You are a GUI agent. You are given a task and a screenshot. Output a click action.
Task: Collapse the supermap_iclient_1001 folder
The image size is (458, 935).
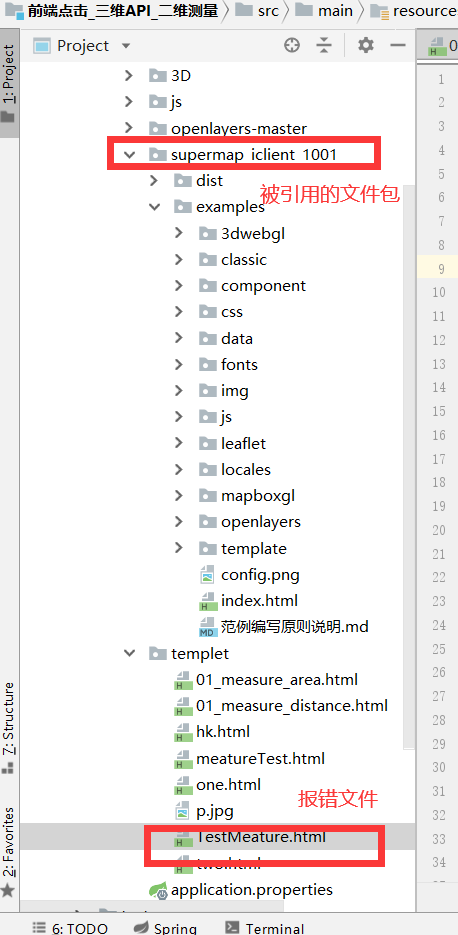click(129, 154)
